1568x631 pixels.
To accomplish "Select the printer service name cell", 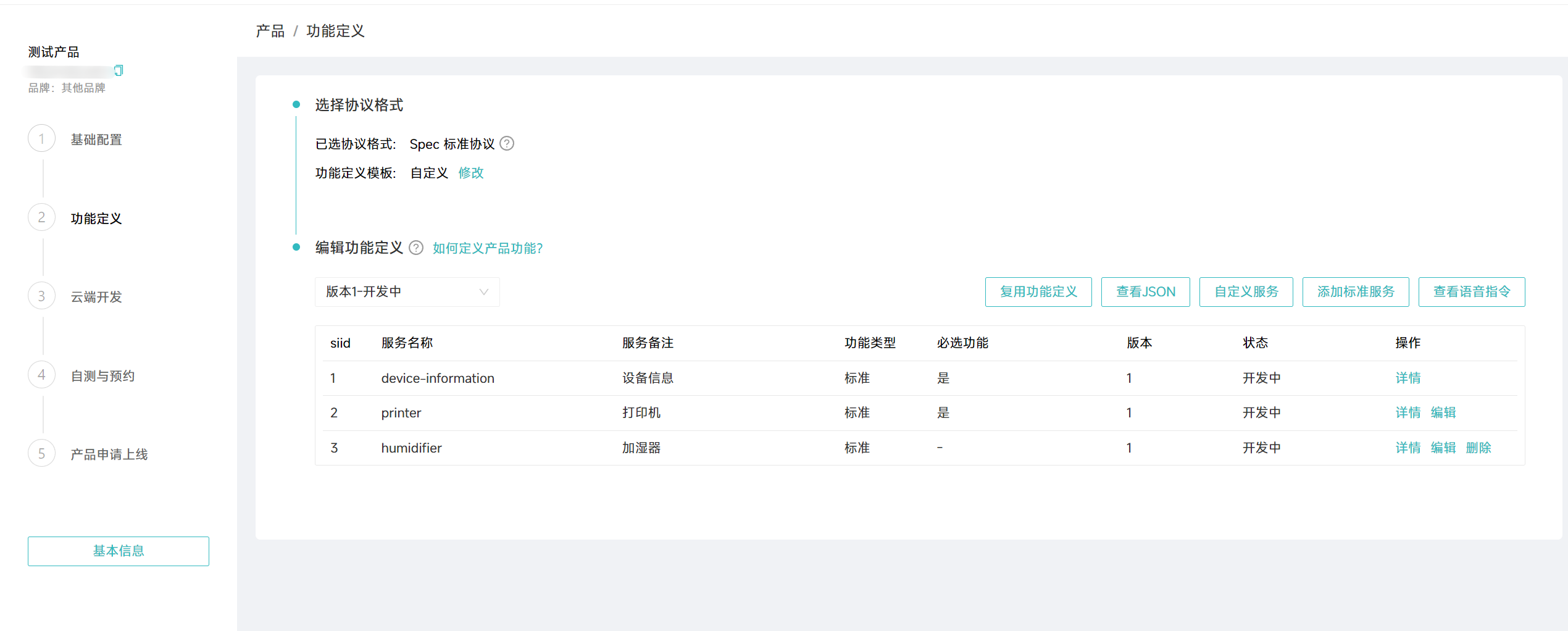I will point(401,412).
